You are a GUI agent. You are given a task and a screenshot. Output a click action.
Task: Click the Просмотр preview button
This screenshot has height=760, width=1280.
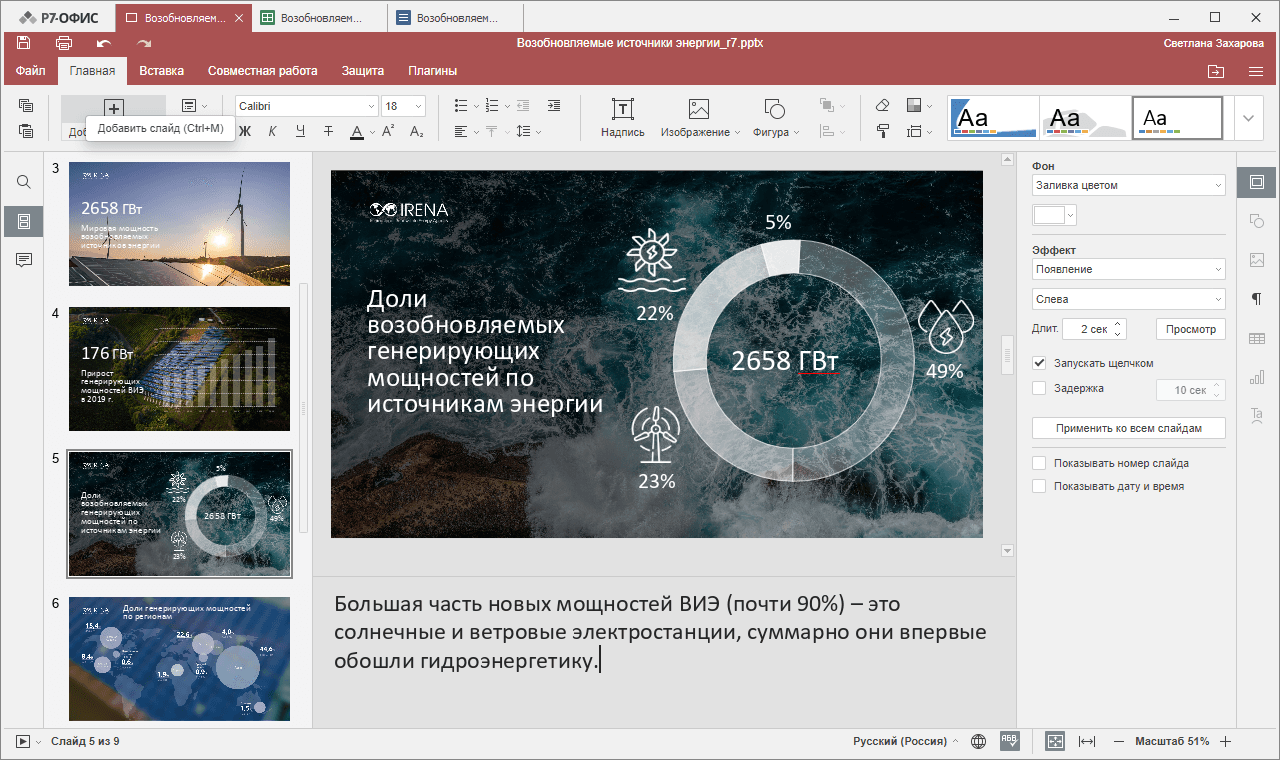(1191, 328)
